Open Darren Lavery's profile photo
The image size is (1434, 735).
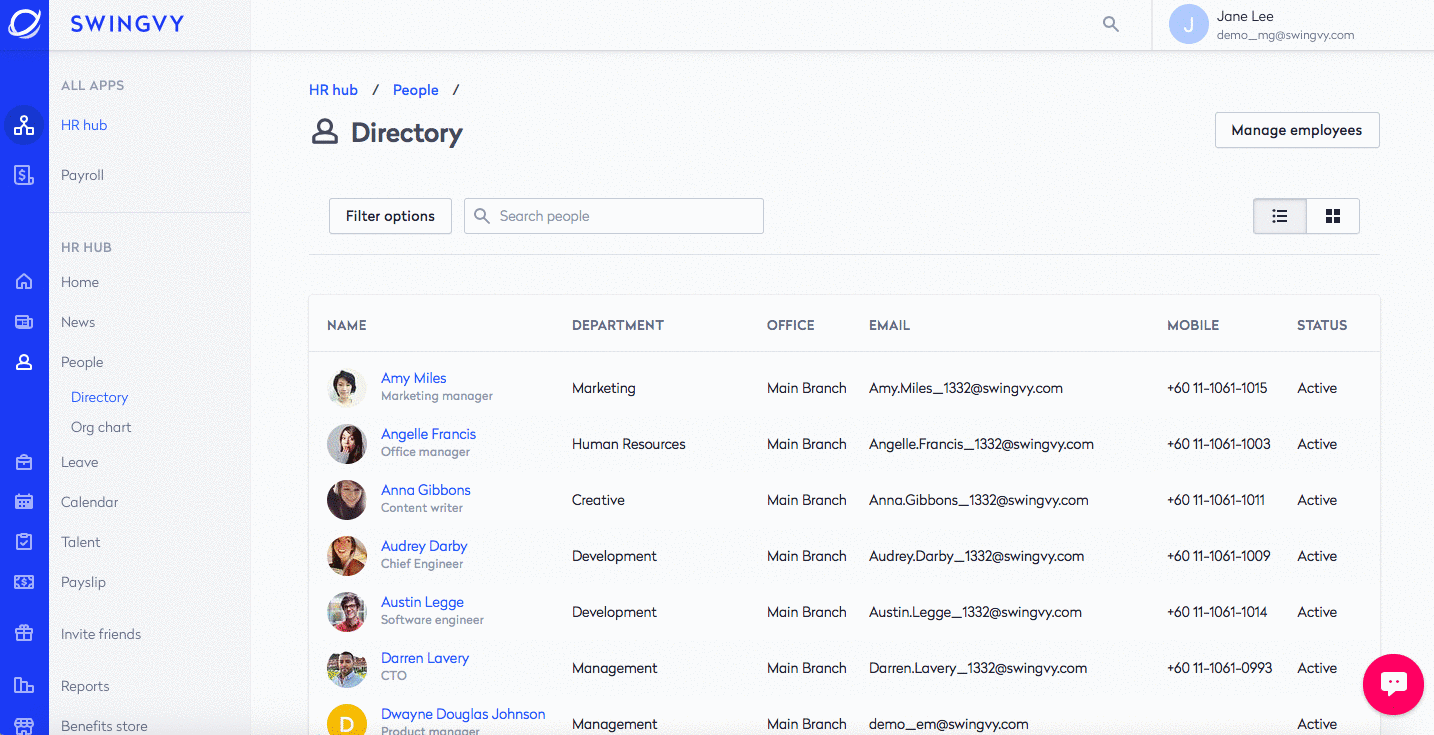click(x=347, y=667)
